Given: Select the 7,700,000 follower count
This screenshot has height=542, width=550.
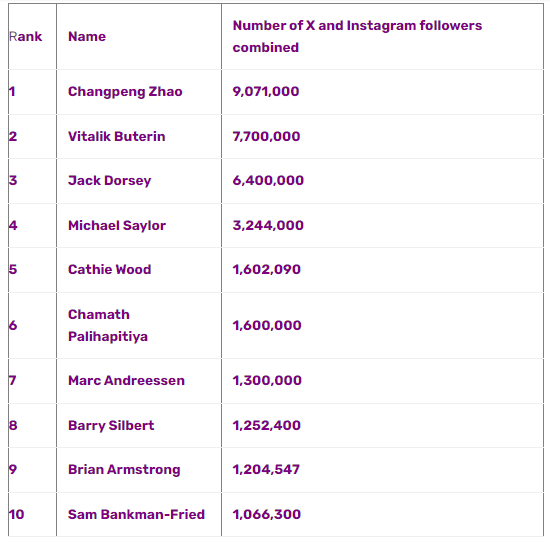Looking at the screenshot, I should [266, 136].
